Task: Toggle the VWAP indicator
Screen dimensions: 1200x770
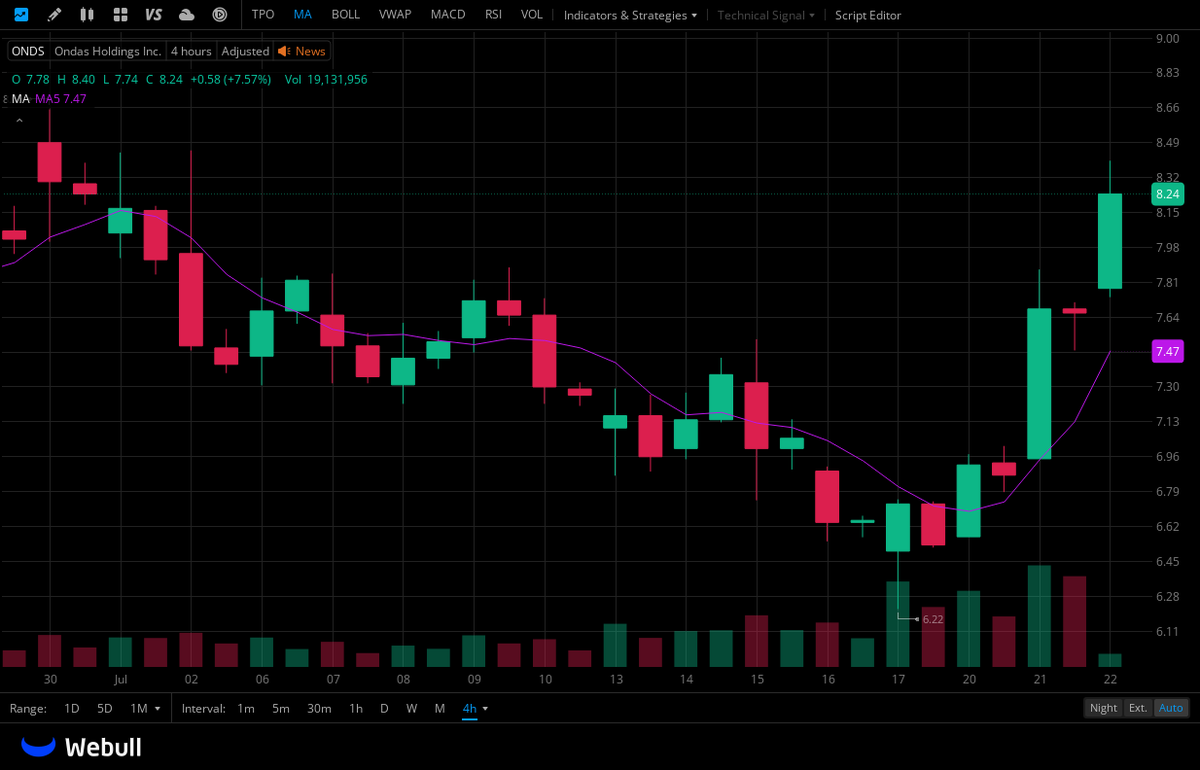Action: (x=395, y=15)
